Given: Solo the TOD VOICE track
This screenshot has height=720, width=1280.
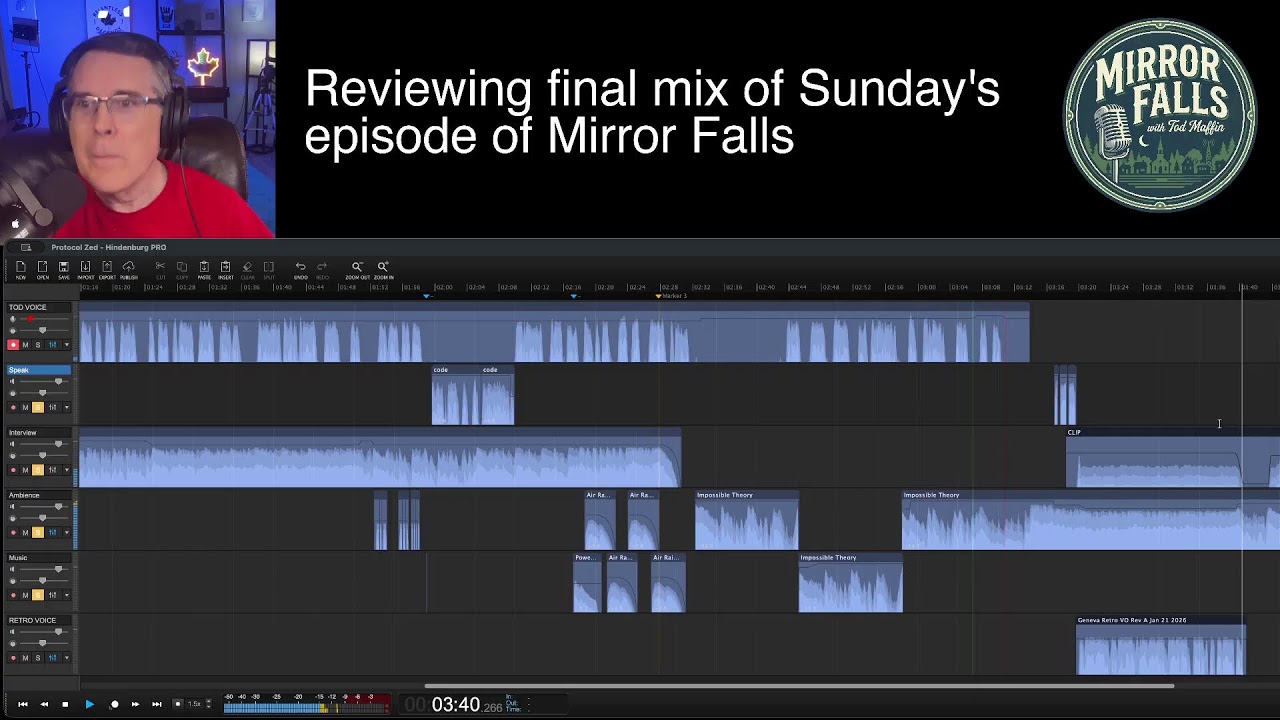Looking at the screenshot, I should [38, 345].
